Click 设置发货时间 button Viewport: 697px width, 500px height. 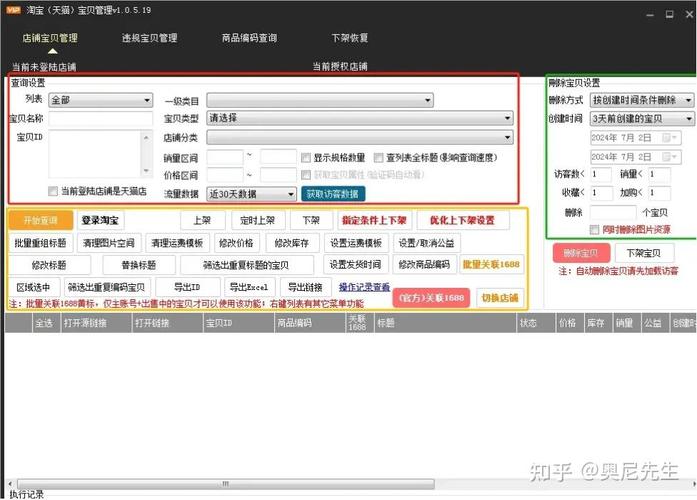point(356,265)
